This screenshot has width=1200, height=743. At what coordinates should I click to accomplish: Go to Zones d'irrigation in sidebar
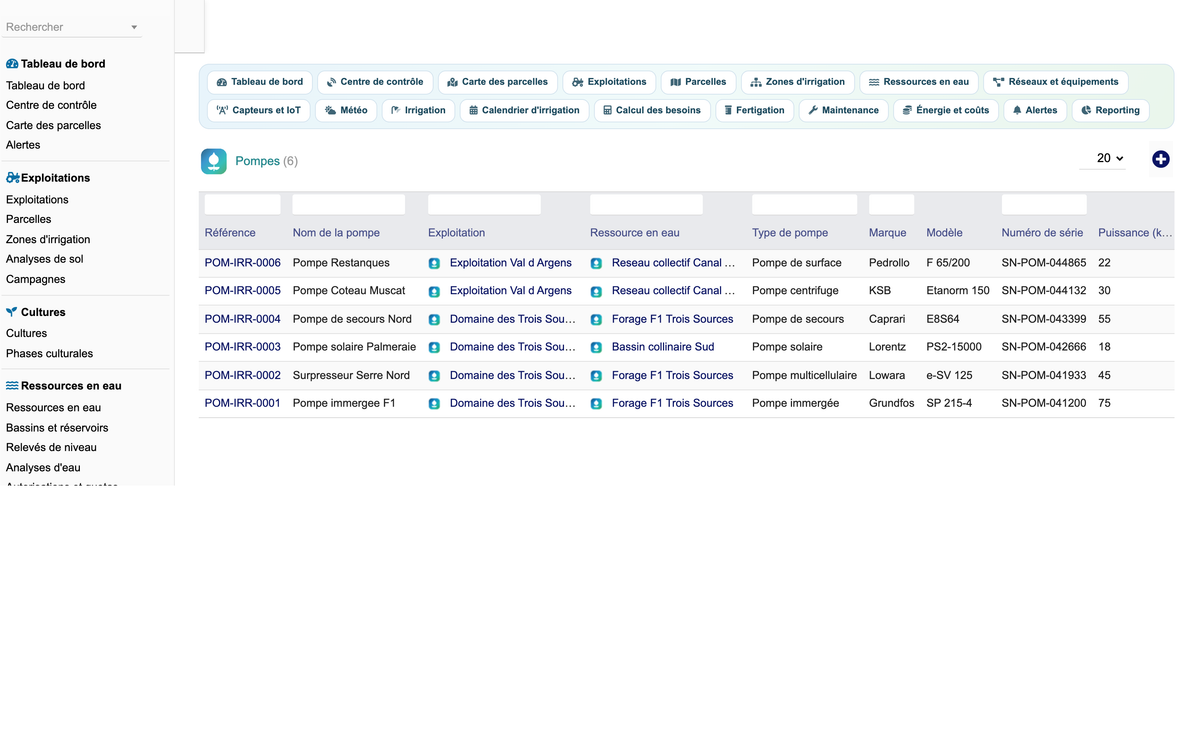(48, 240)
